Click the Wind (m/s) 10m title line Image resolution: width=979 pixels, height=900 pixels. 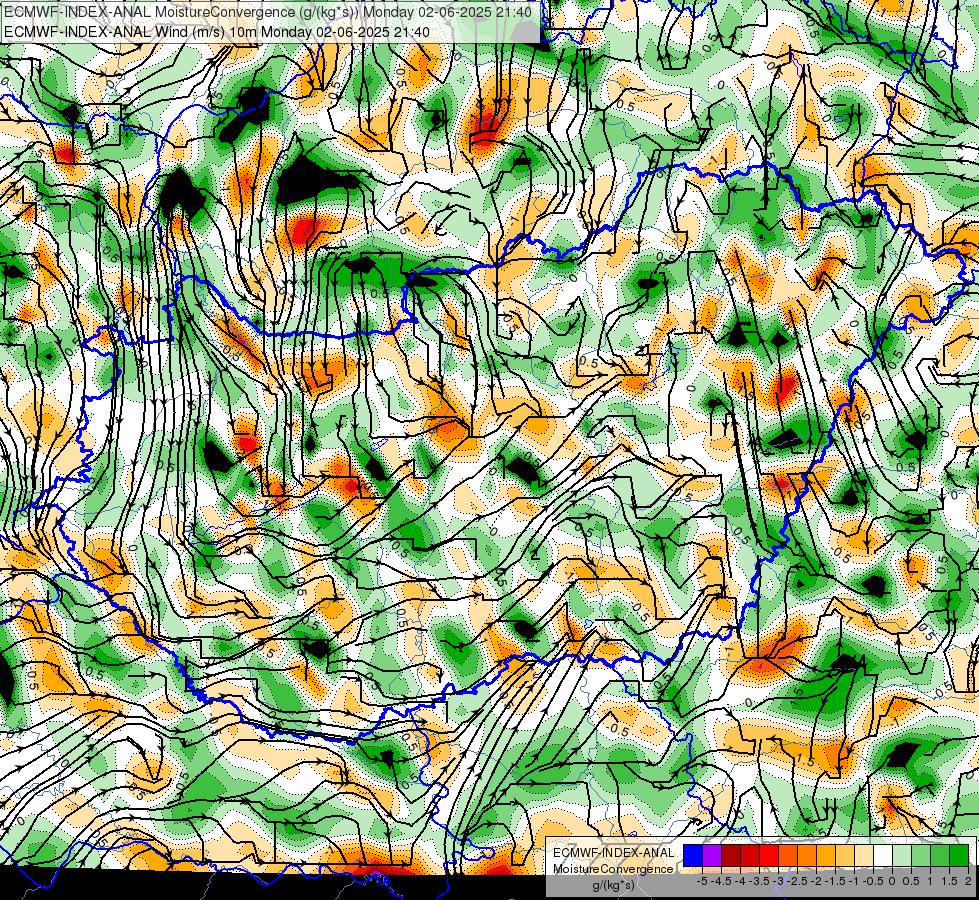pos(217,31)
